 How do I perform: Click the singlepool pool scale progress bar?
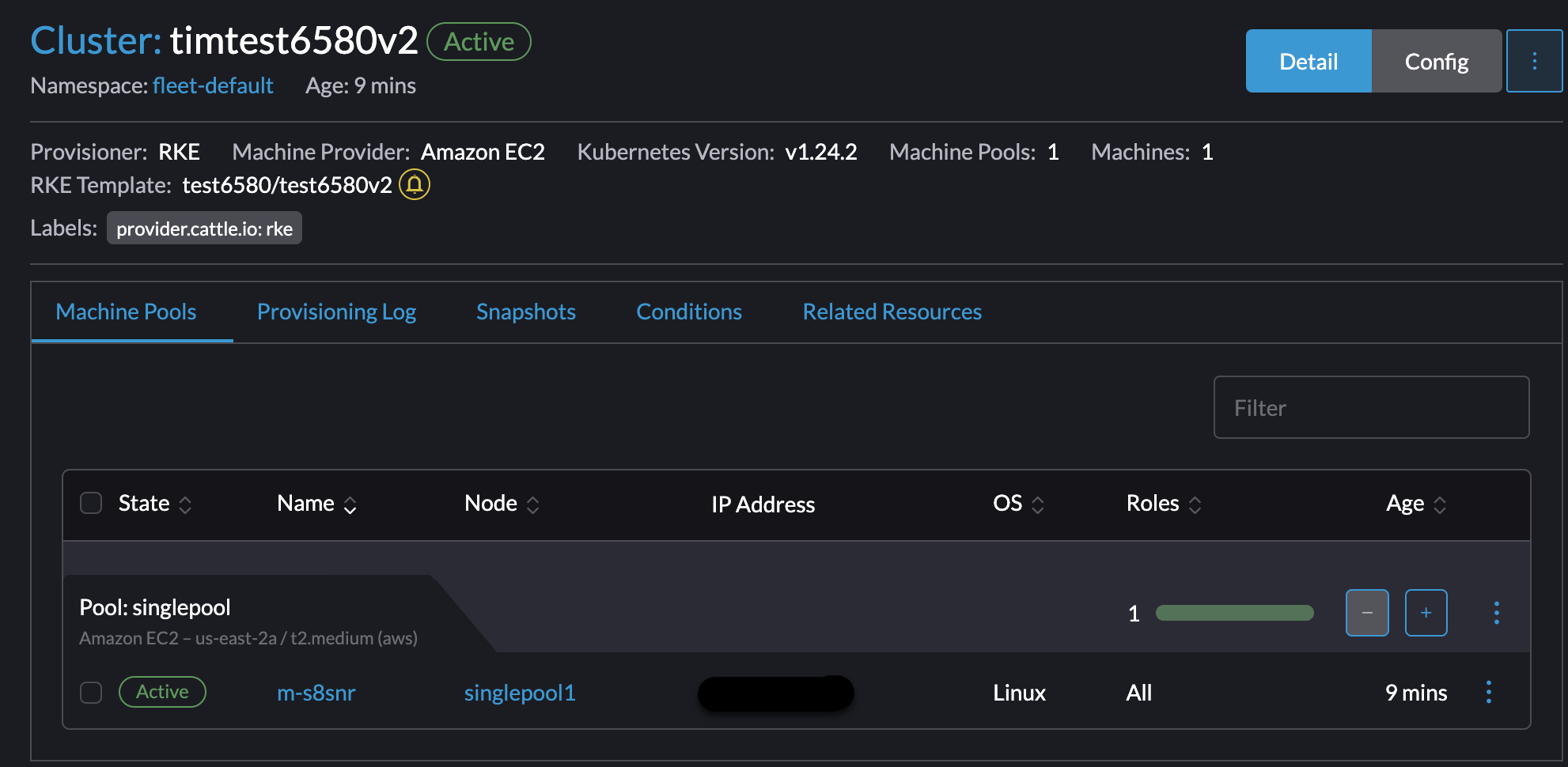1234,612
